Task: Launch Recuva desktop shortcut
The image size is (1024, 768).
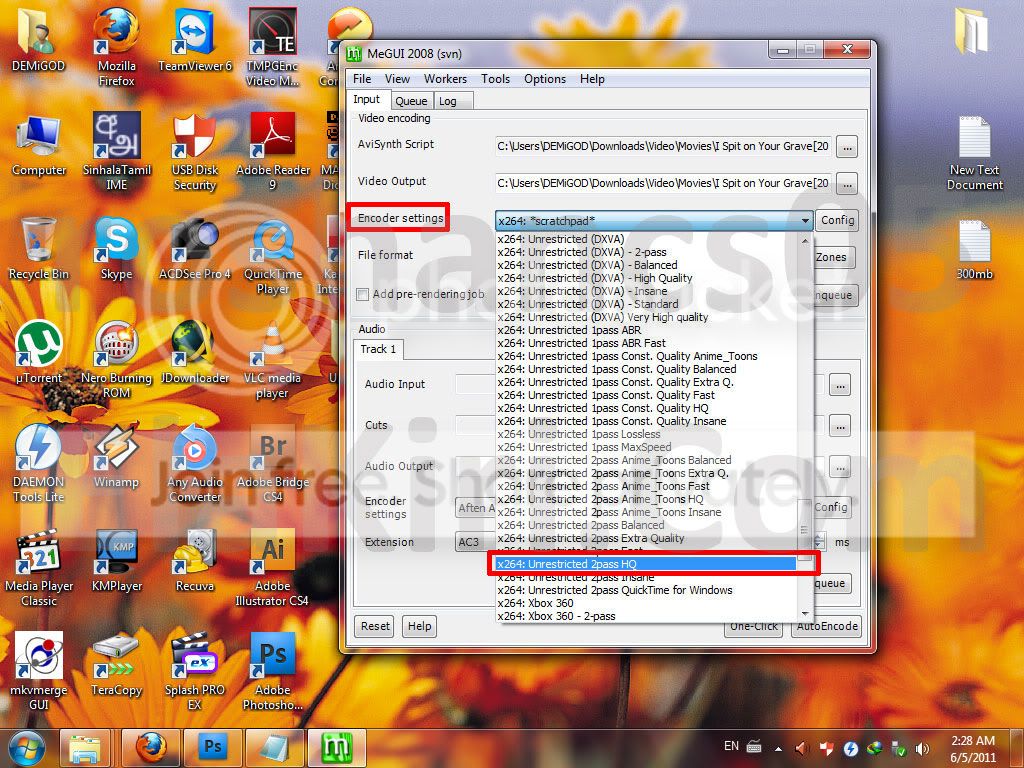Action: point(195,560)
